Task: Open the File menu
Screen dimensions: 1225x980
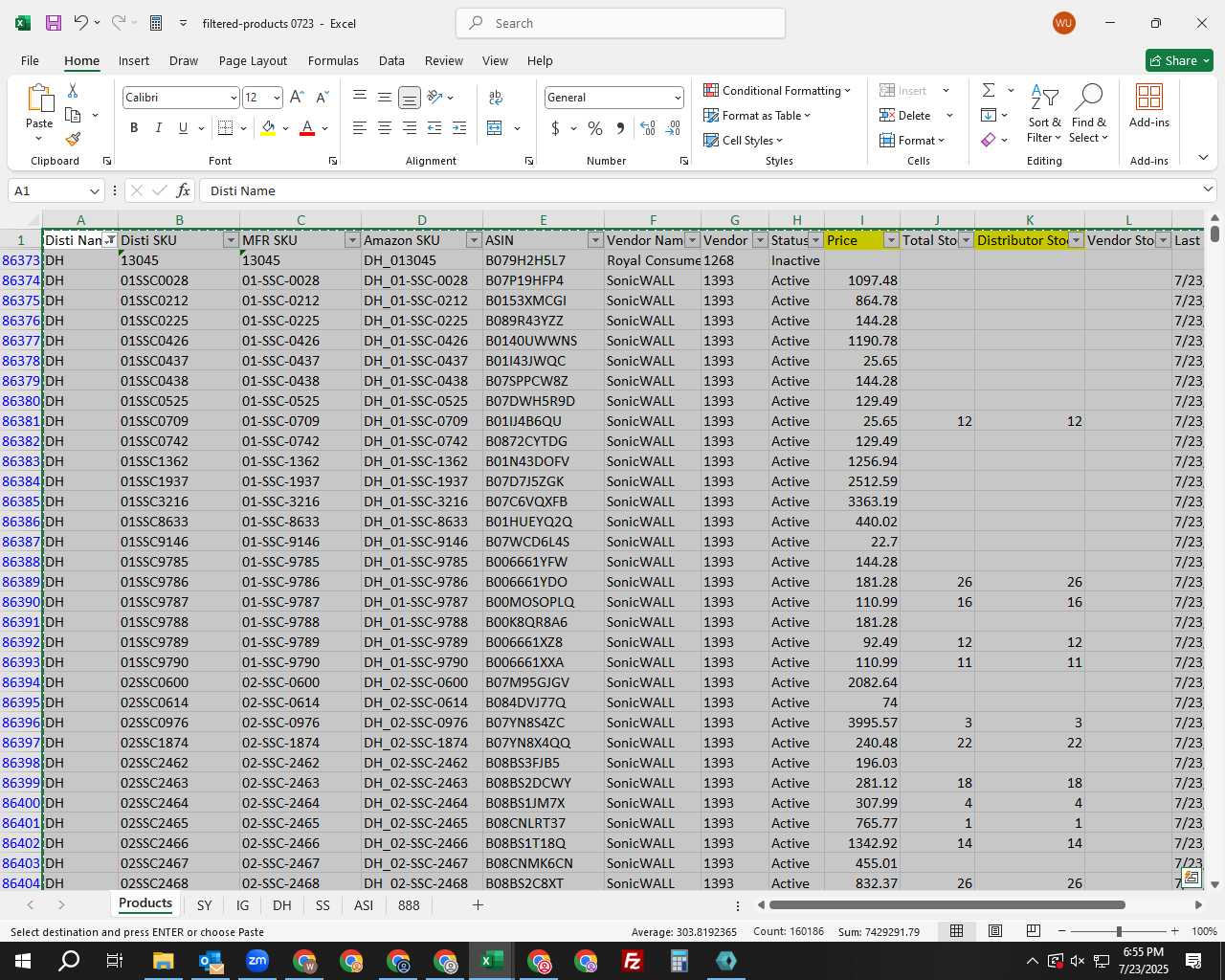Action: (x=30, y=60)
